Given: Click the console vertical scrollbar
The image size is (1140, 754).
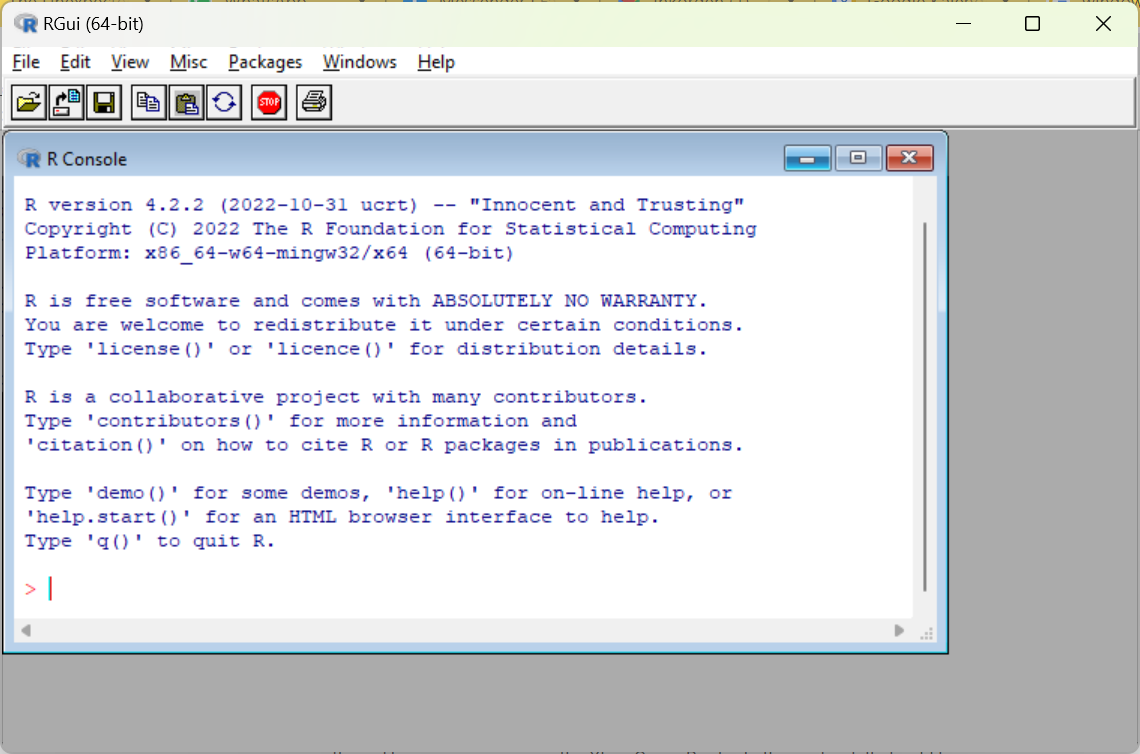Looking at the screenshot, I should click(925, 407).
